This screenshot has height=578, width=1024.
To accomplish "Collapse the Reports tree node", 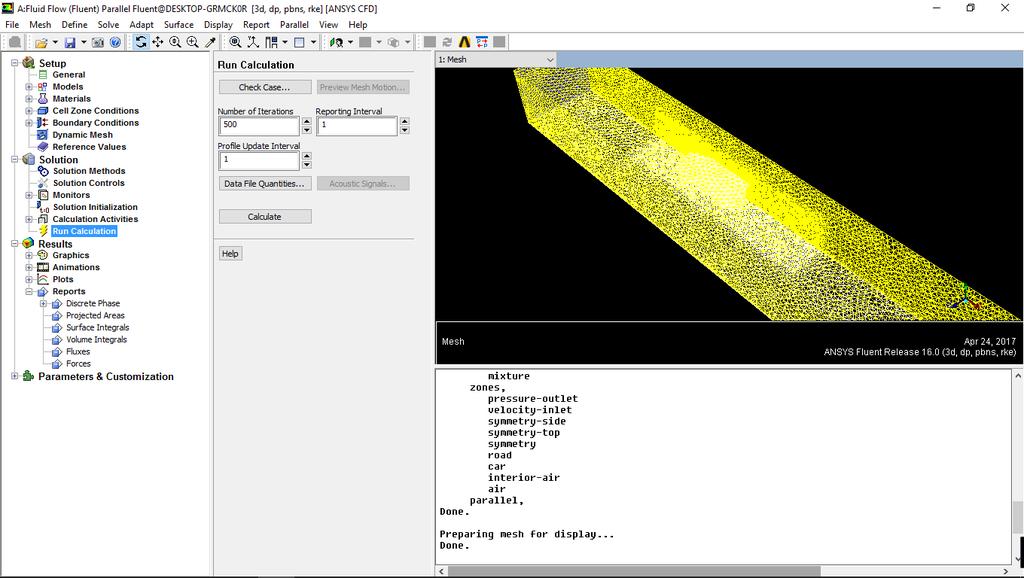I will pyautogui.click(x=29, y=291).
